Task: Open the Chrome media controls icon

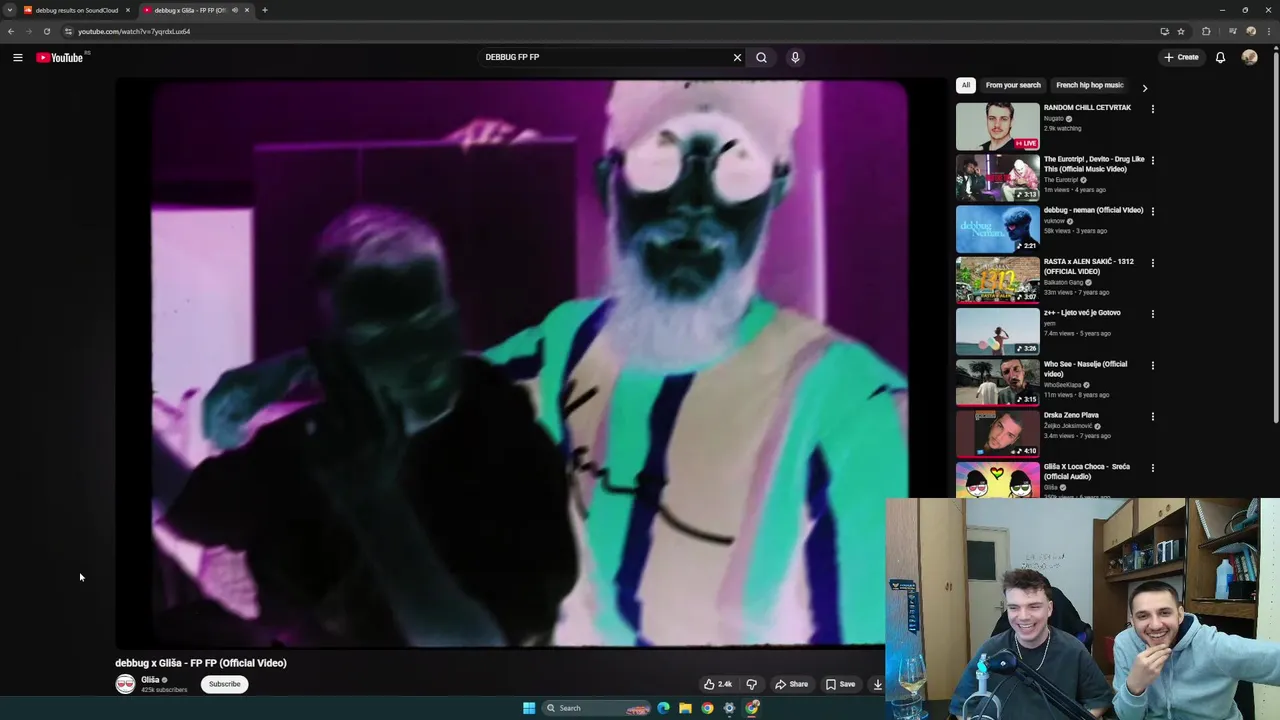Action: pyautogui.click(x=1233, y=31)
